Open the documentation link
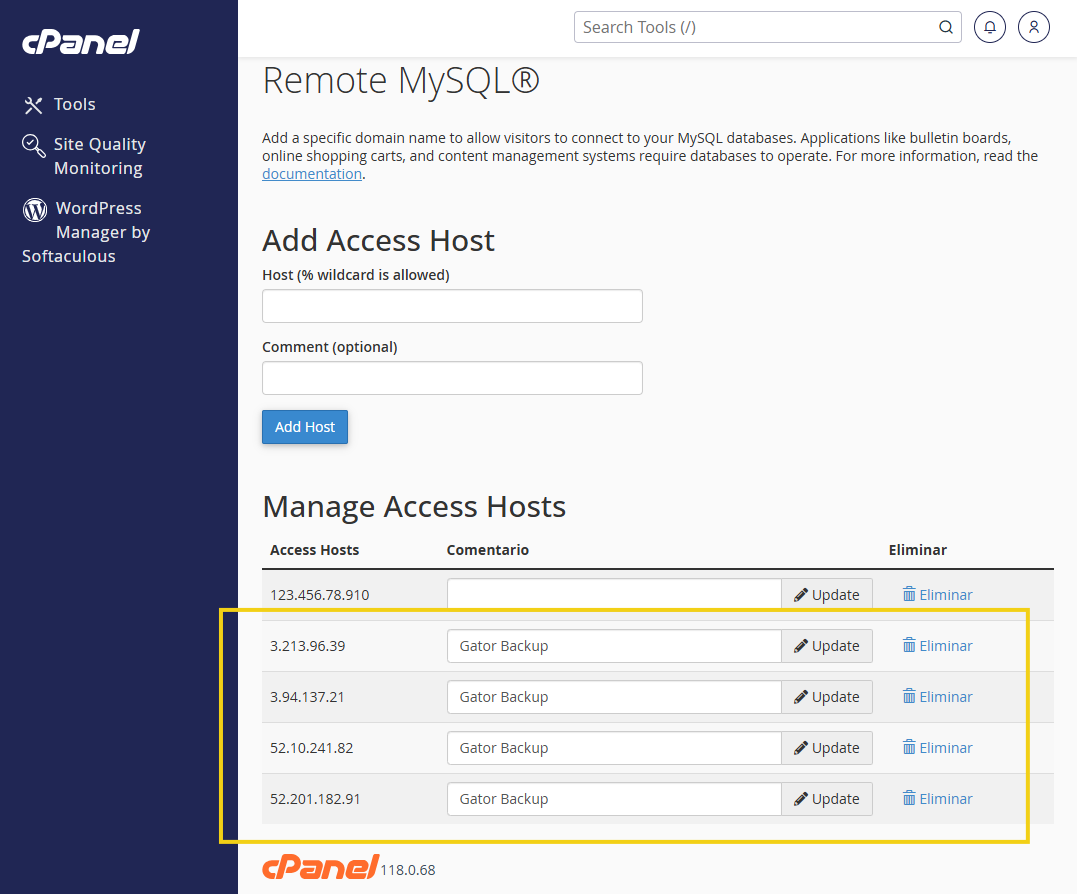The height and width of the screenshot is (894, 1077). pos(312,174)
